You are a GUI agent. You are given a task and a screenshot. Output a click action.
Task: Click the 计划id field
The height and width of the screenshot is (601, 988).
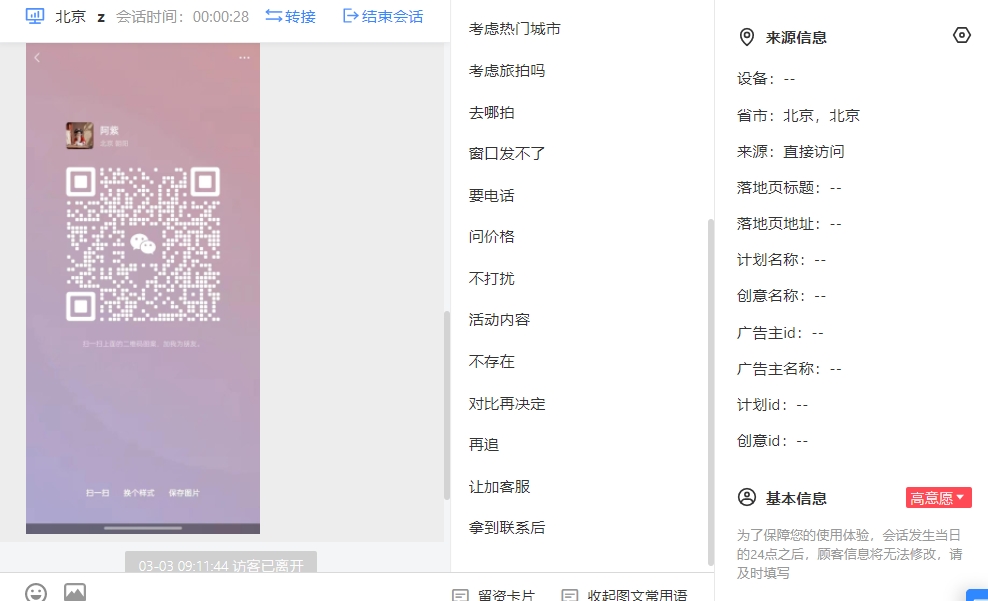click(x=773, y=404)
